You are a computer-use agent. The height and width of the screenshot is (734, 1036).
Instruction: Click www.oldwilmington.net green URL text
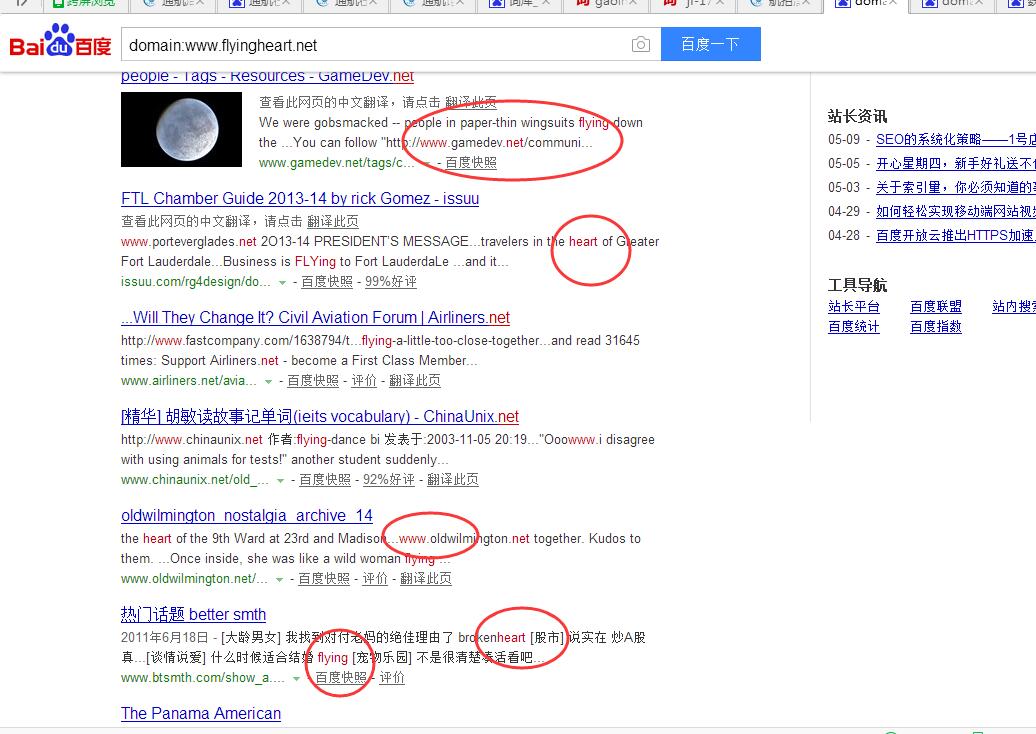[194, 579]
